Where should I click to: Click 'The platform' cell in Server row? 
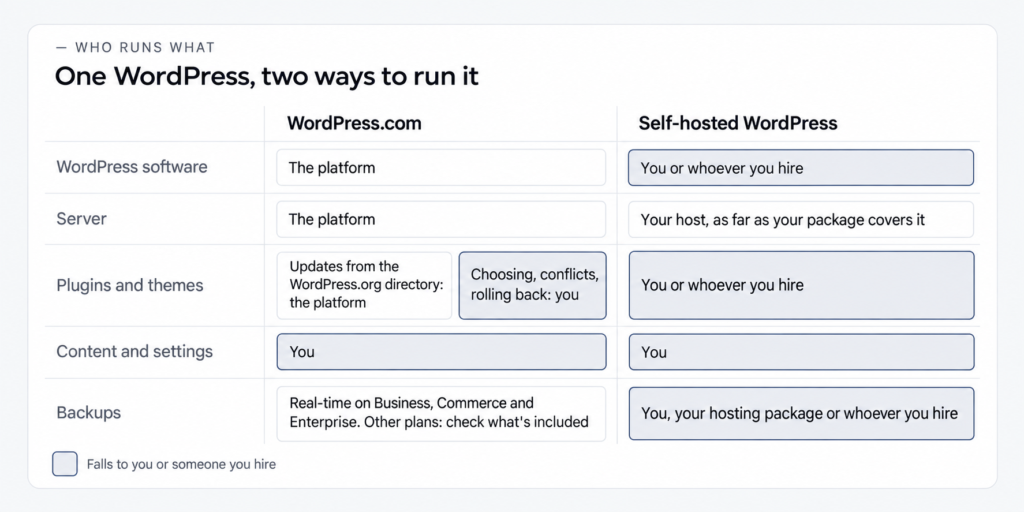[441, 219]
